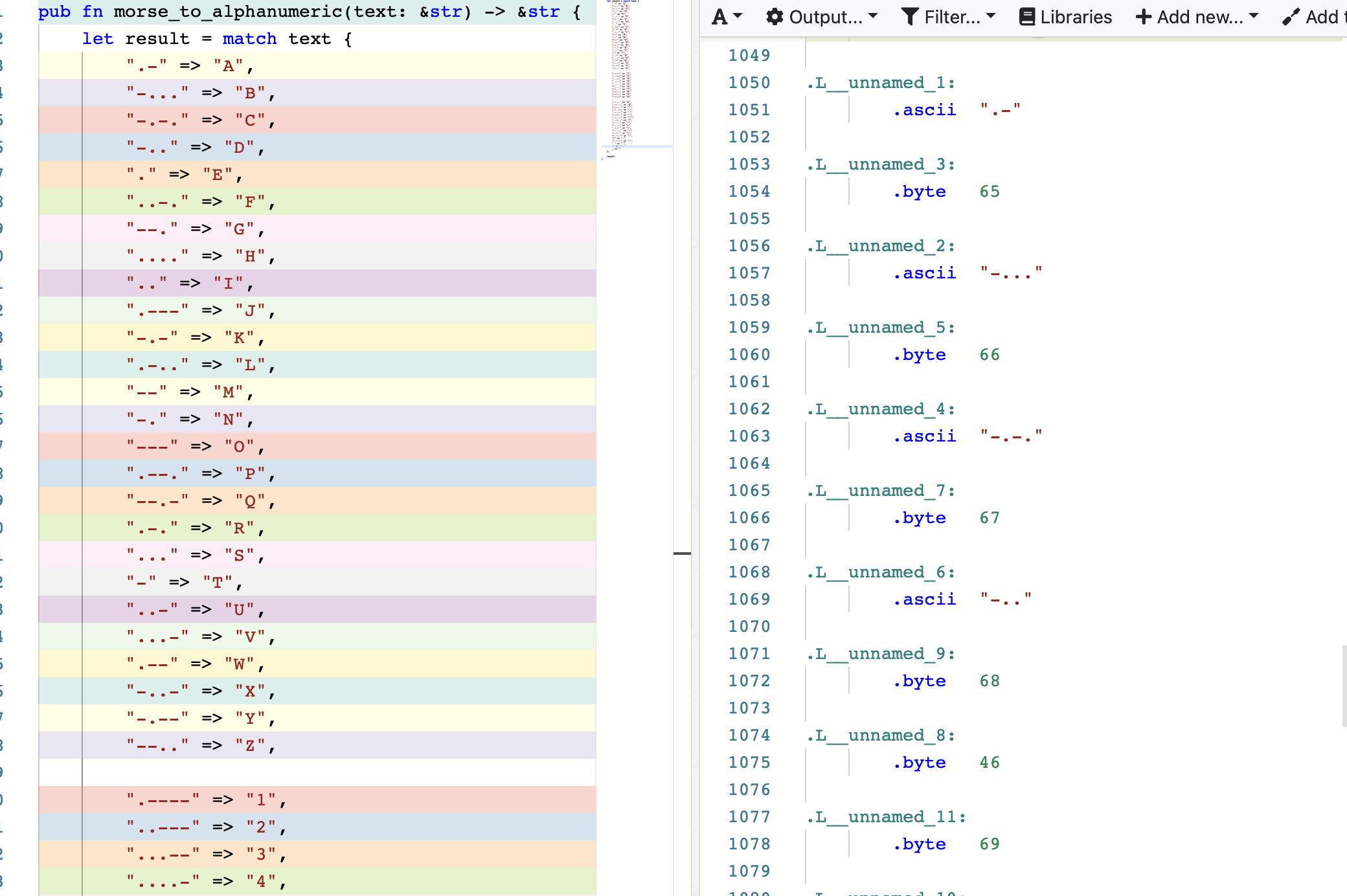The width and height of the screenshot is (1347, 896).
Task: Expand the Output options dropdown arrow
Action: click(873, 16)
